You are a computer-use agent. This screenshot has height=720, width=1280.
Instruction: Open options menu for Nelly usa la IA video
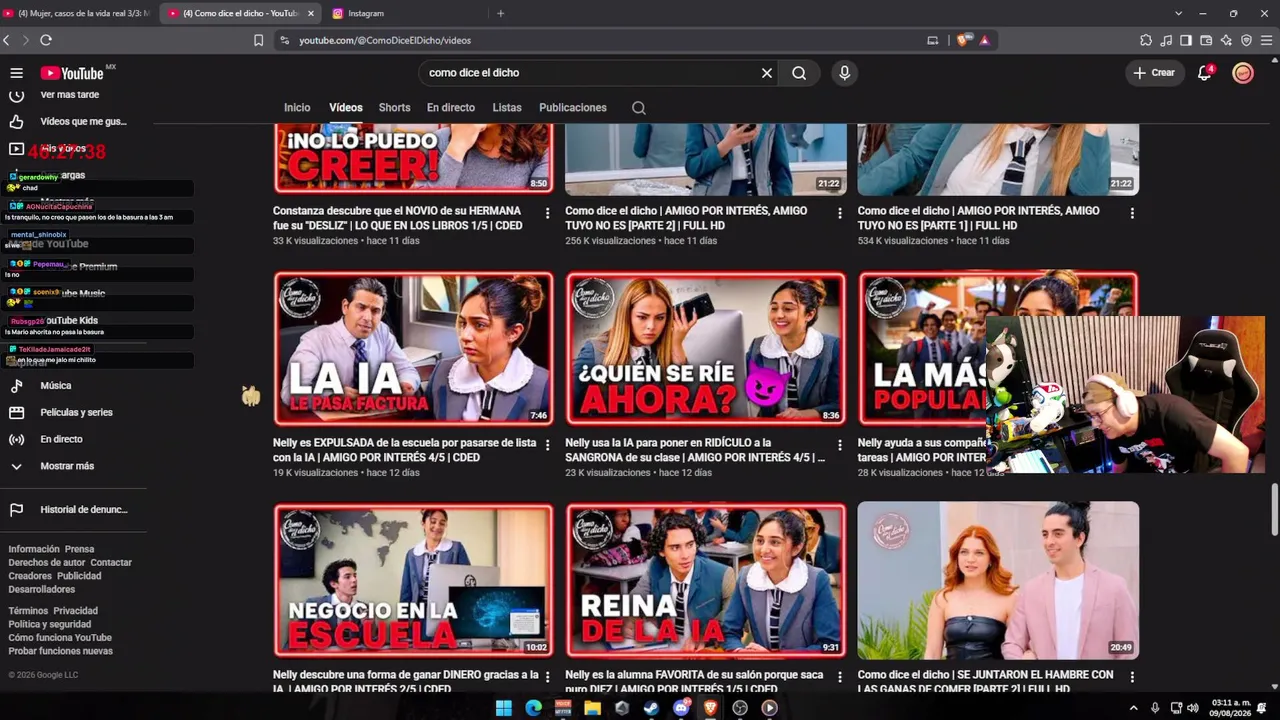839,445
